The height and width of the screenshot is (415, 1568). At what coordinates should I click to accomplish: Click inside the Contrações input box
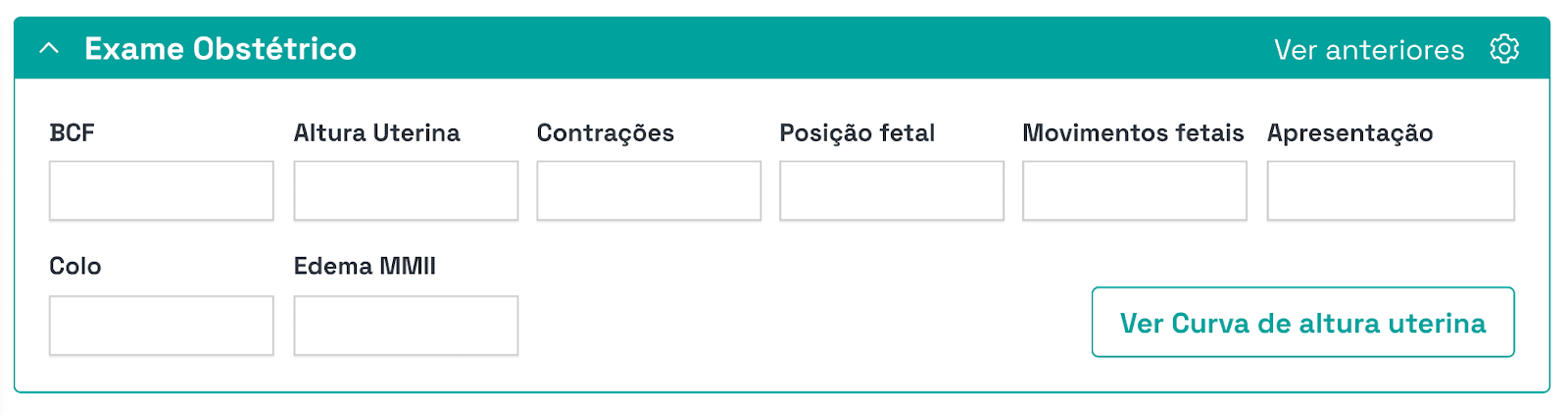coord(649,190)
